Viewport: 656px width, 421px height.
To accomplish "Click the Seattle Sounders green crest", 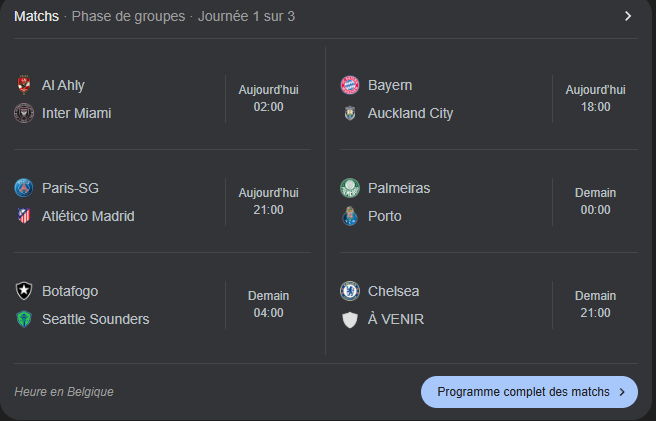I will pyautogui.click(x=24, y=319).
